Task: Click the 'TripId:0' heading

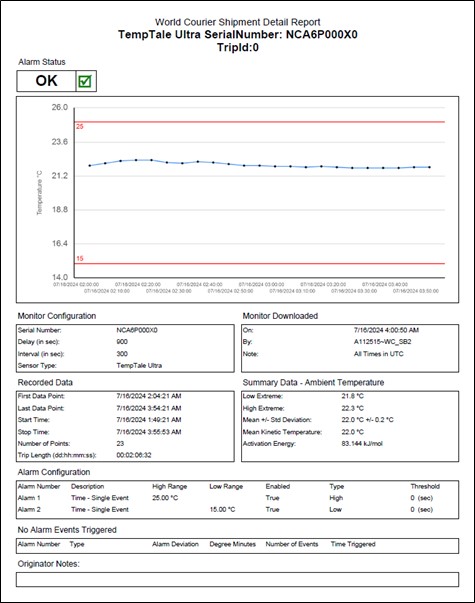Action: point(238,48)
